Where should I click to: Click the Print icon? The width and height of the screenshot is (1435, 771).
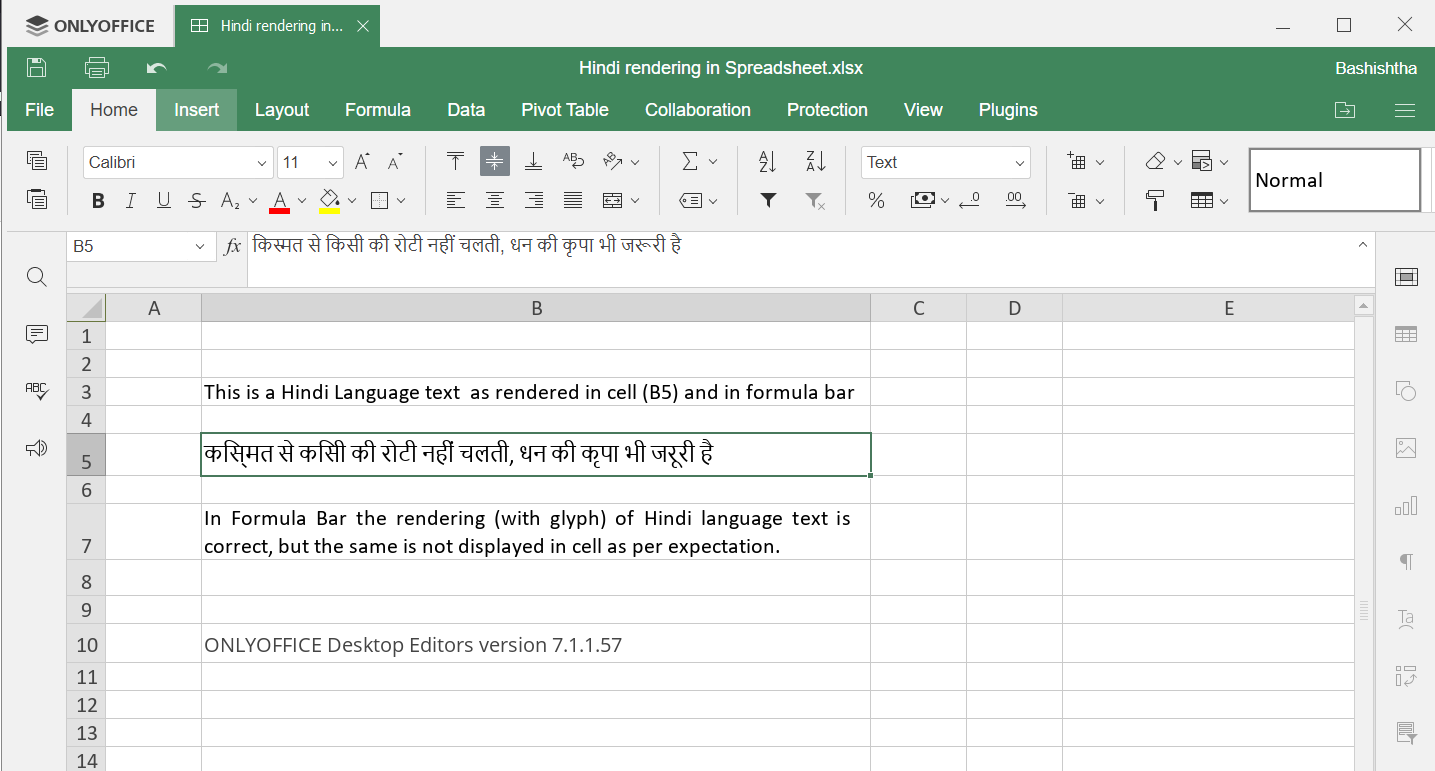tap(97, 68)
